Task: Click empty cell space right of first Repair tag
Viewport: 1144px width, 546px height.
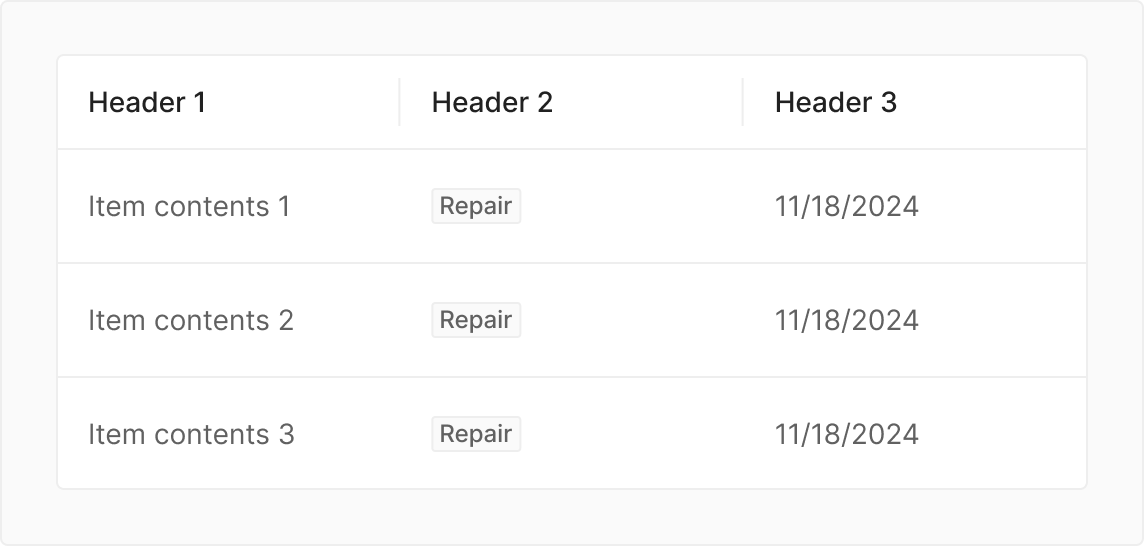Action: tap(630, 207)
